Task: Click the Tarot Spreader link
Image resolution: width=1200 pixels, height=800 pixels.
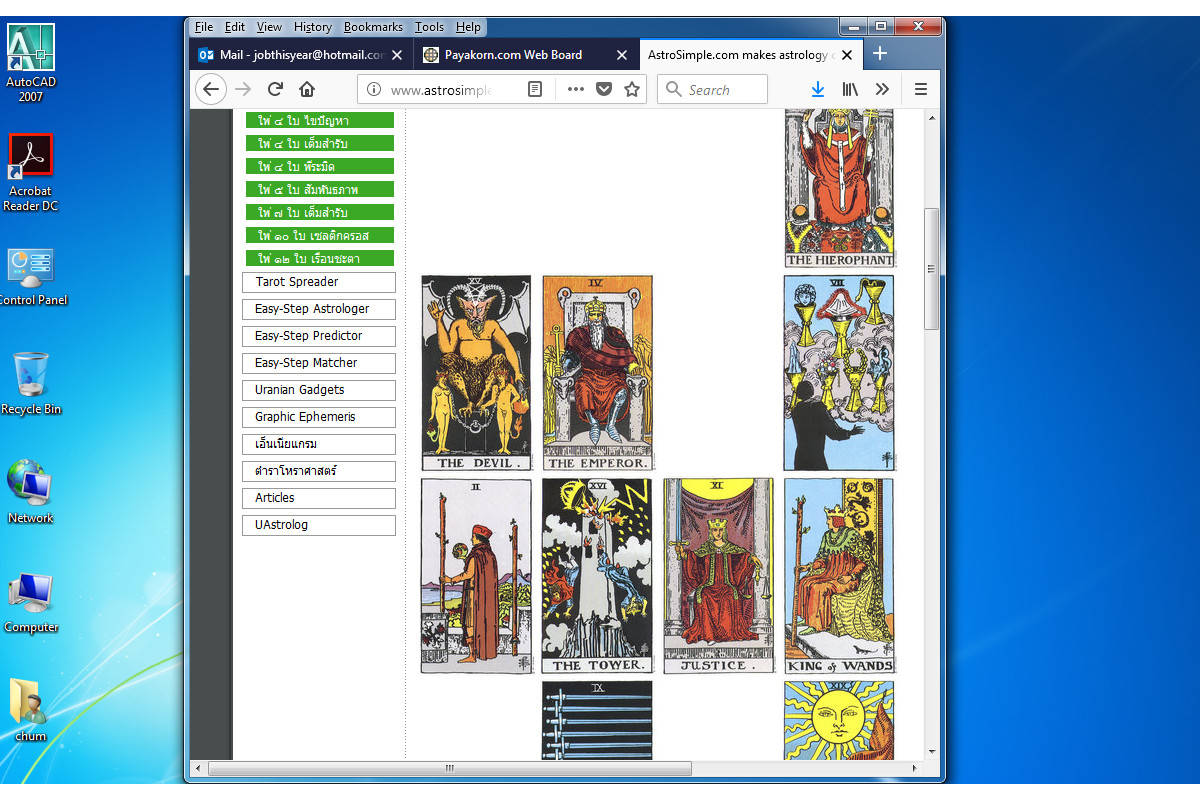Action: coord(318,282)
